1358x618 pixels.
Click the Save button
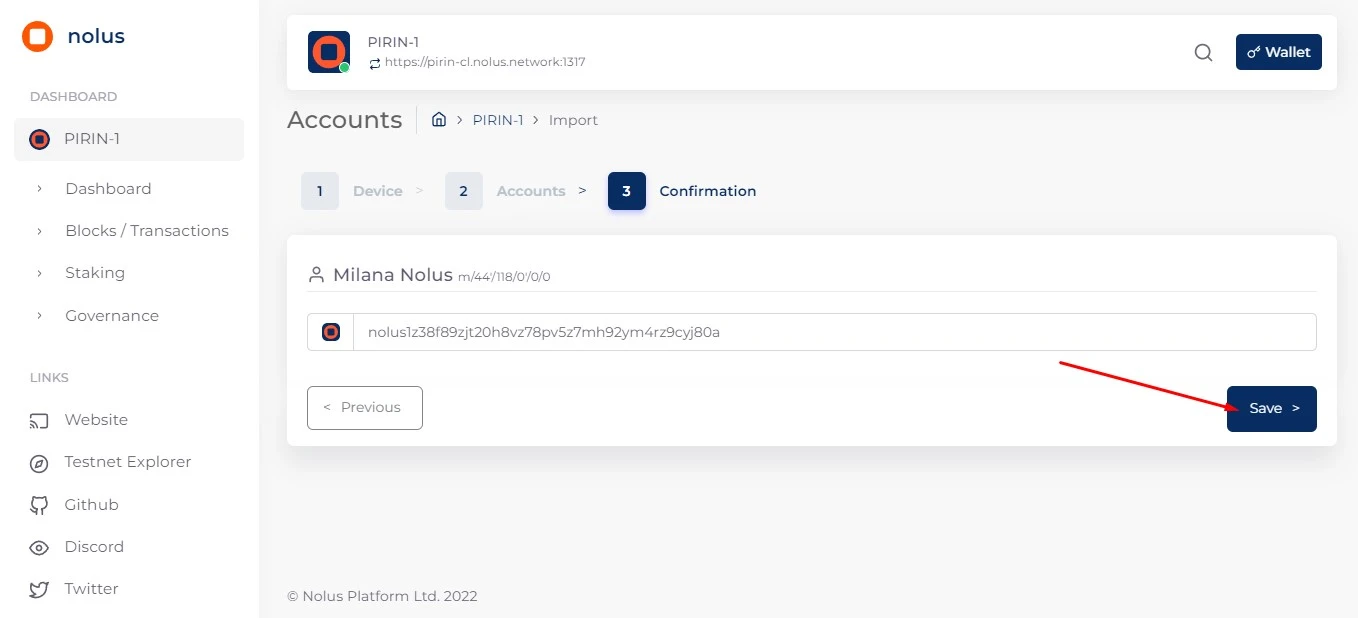[1271, 408]
